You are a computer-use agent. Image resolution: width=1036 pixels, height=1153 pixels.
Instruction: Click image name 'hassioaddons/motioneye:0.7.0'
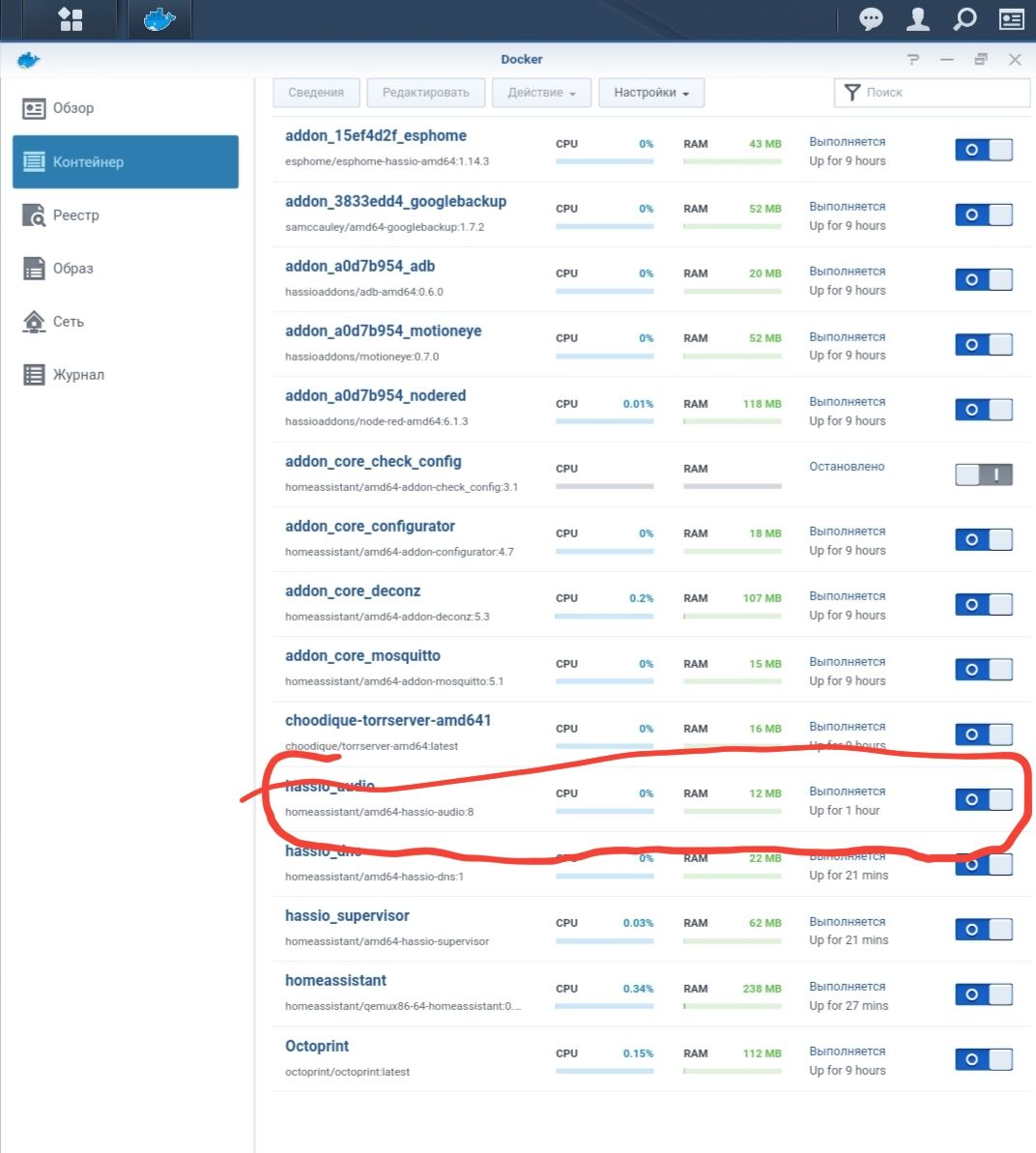tap(361, 357)
